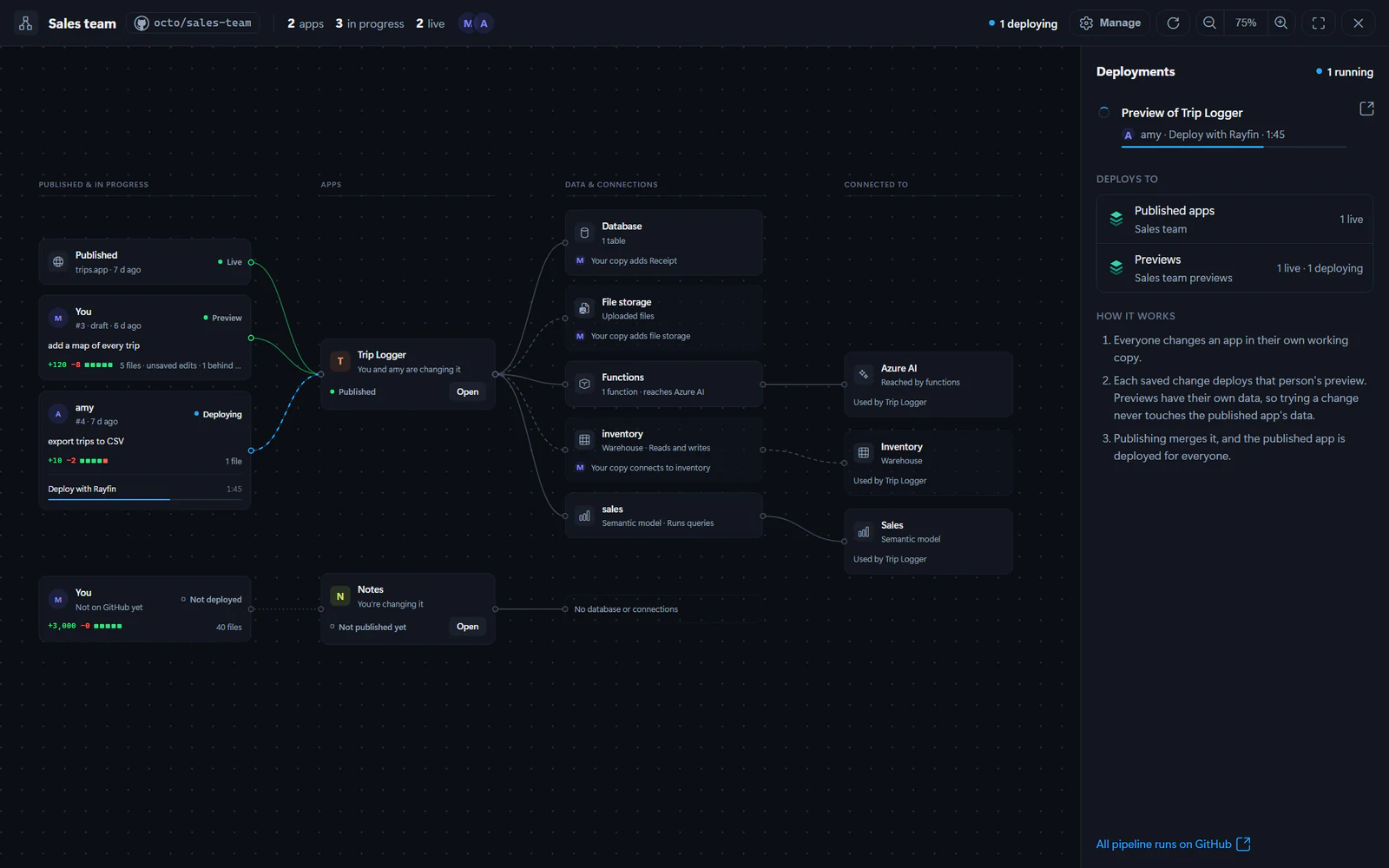Zoom in the canvas
The height and width of the screenshot is (868, 1389).
[1281, 23]
